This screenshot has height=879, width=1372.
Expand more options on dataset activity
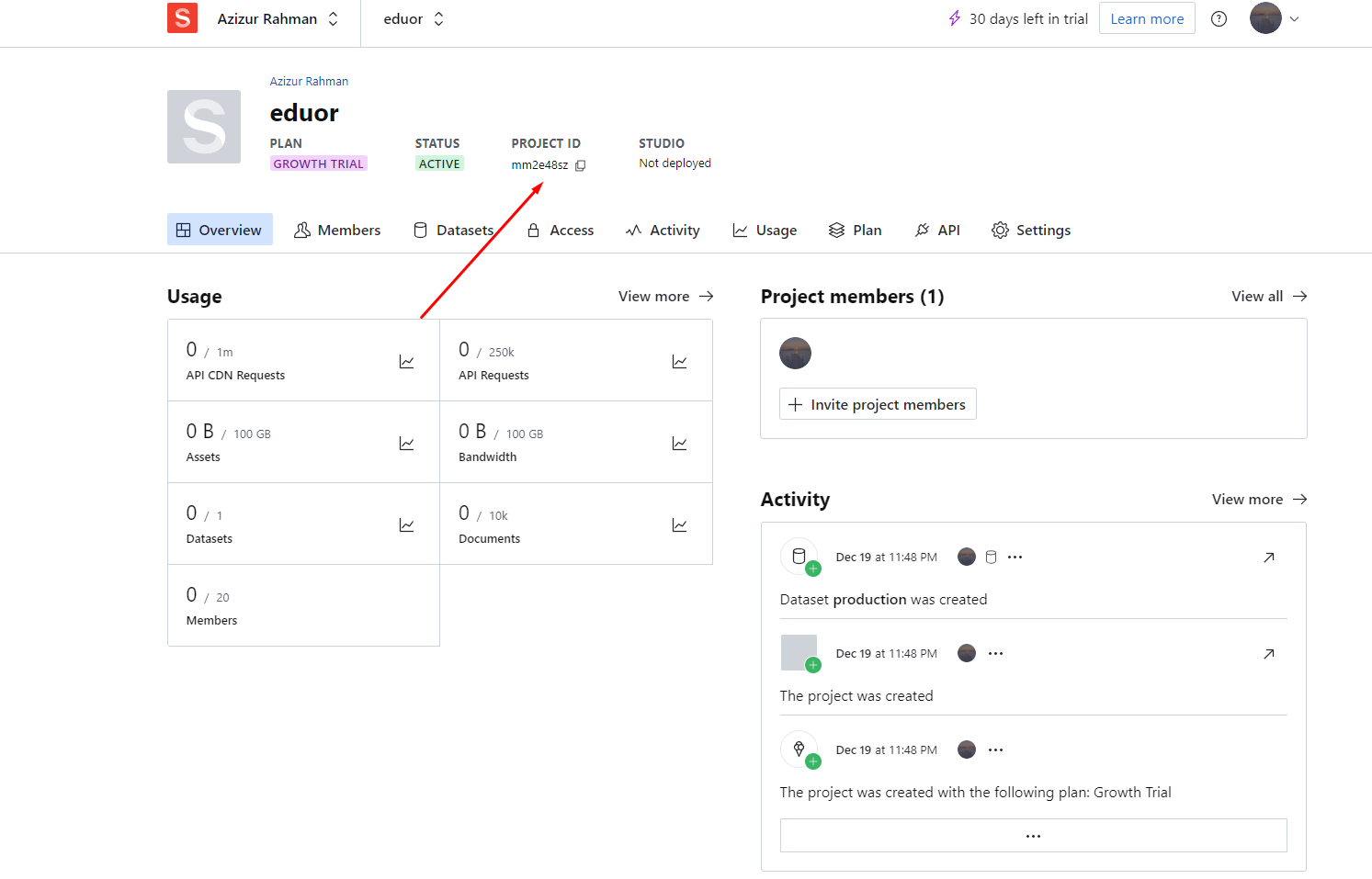pos(1015,558)
